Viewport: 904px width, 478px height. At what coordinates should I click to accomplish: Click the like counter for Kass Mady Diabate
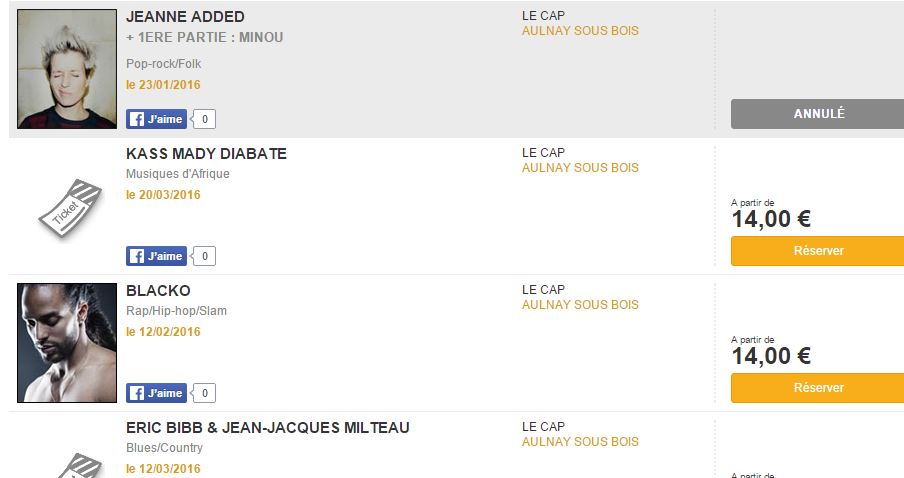204,256
